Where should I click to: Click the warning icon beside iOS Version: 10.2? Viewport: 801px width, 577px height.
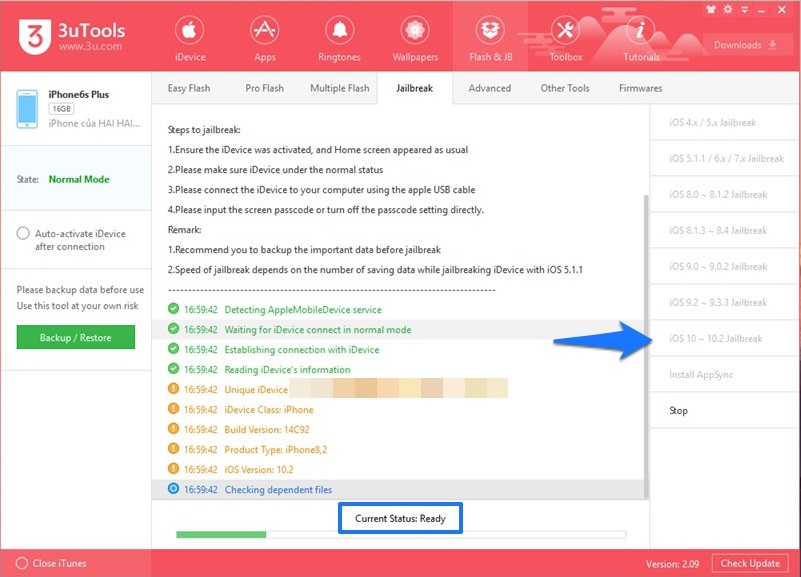point(173,469)
